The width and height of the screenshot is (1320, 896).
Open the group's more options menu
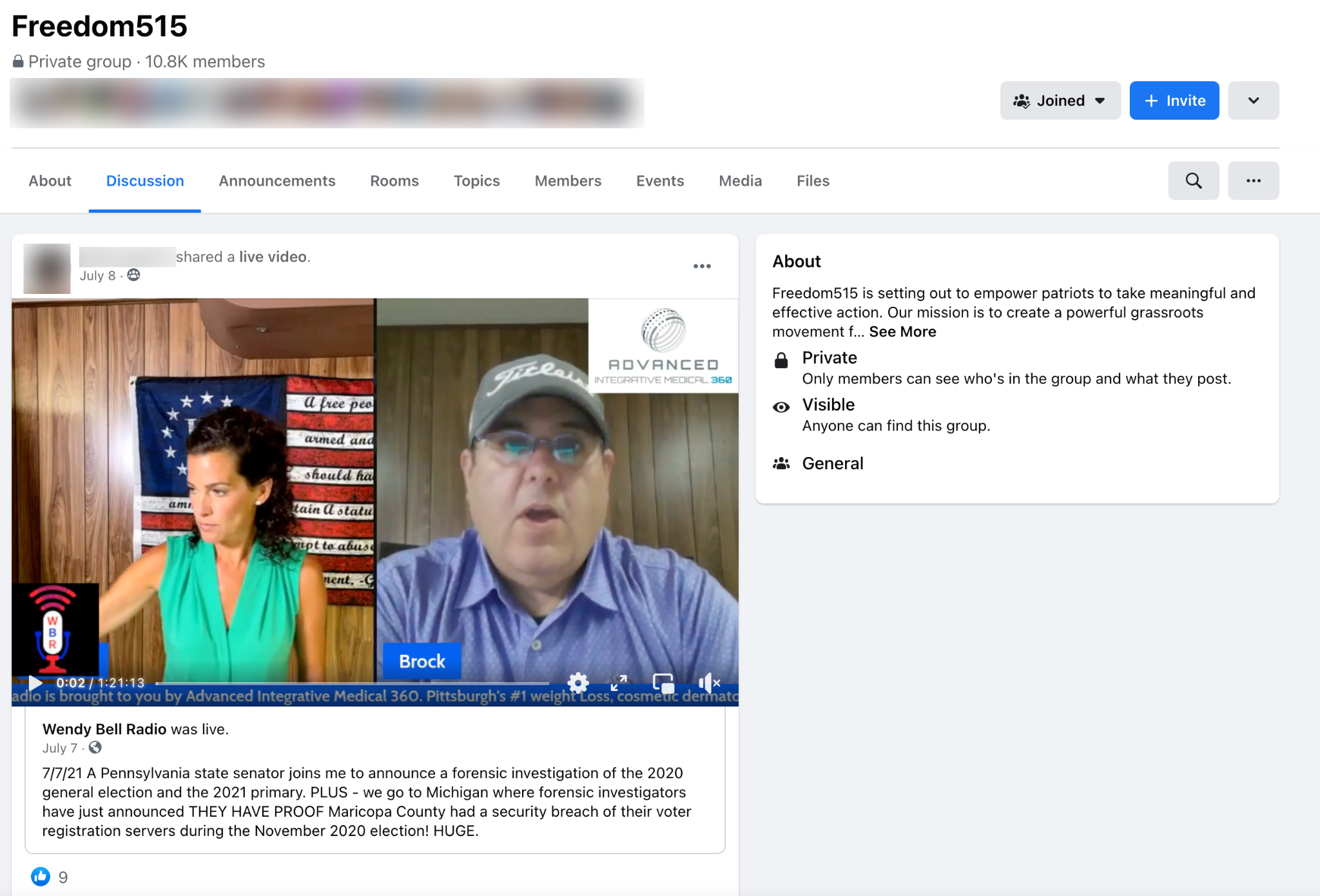tap(1253, 180)
